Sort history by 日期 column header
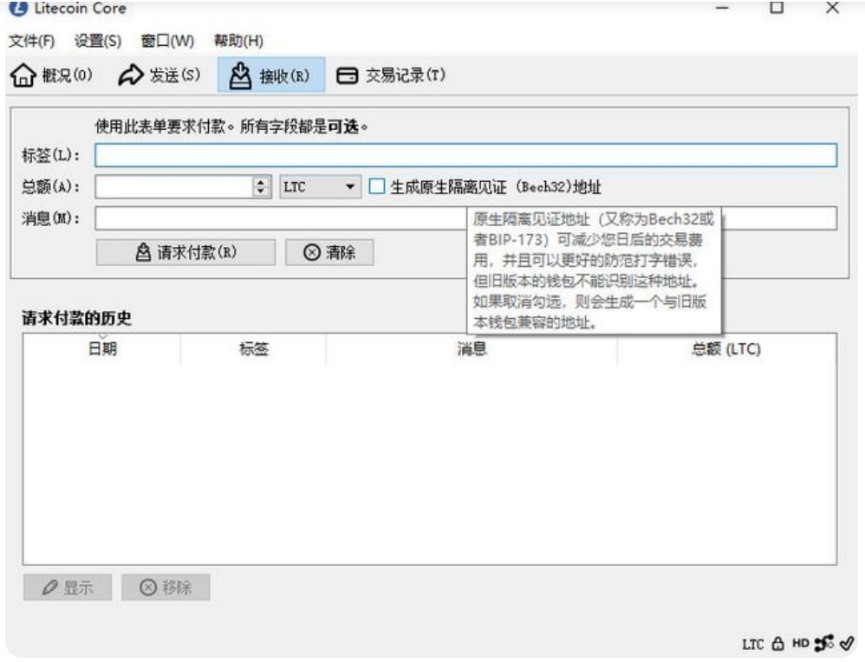The height and width of the screenshot is (662, 865). [102, 349]
